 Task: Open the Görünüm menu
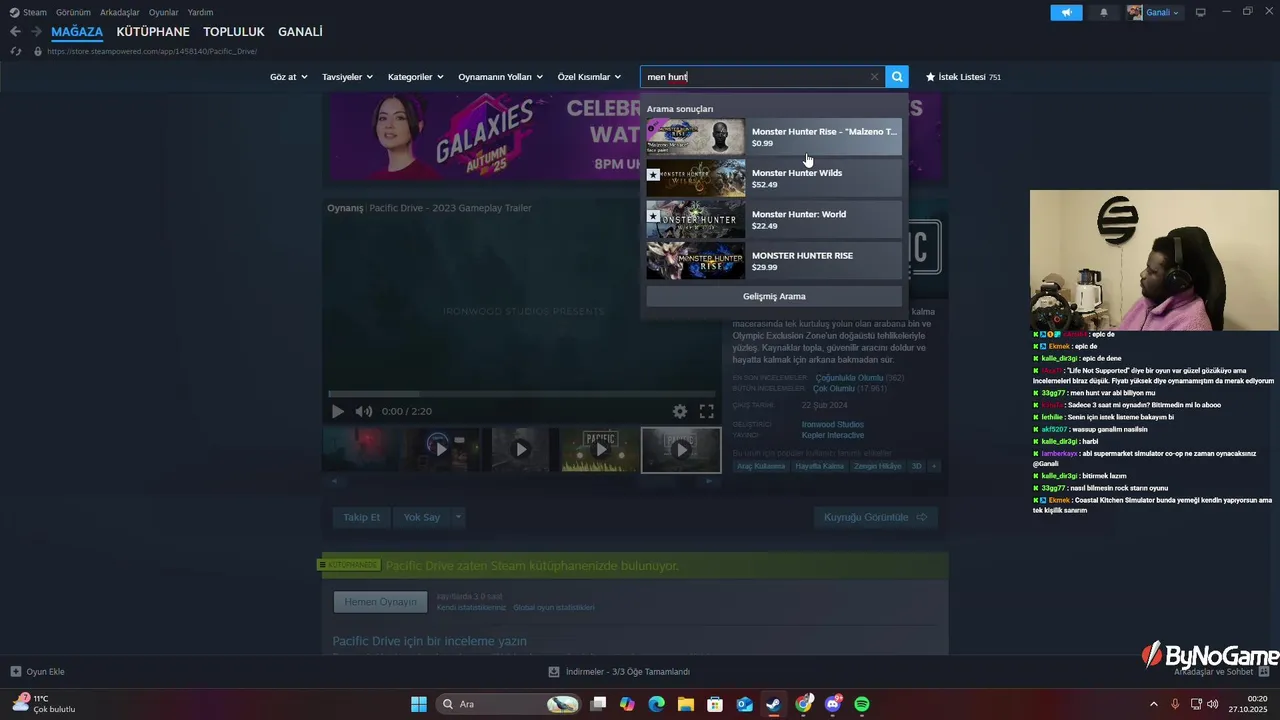point(73,12)
